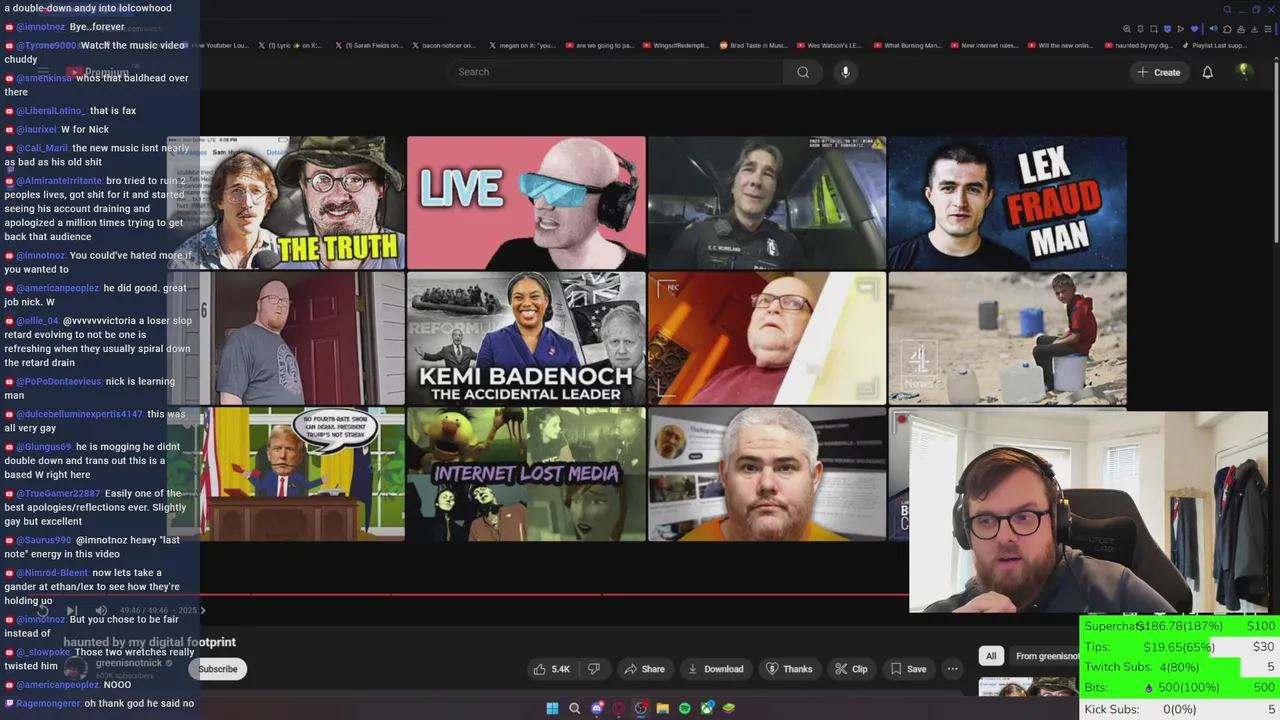Open the orange jumpsuit mugshot video thumbnail

(x=767, y=474)
